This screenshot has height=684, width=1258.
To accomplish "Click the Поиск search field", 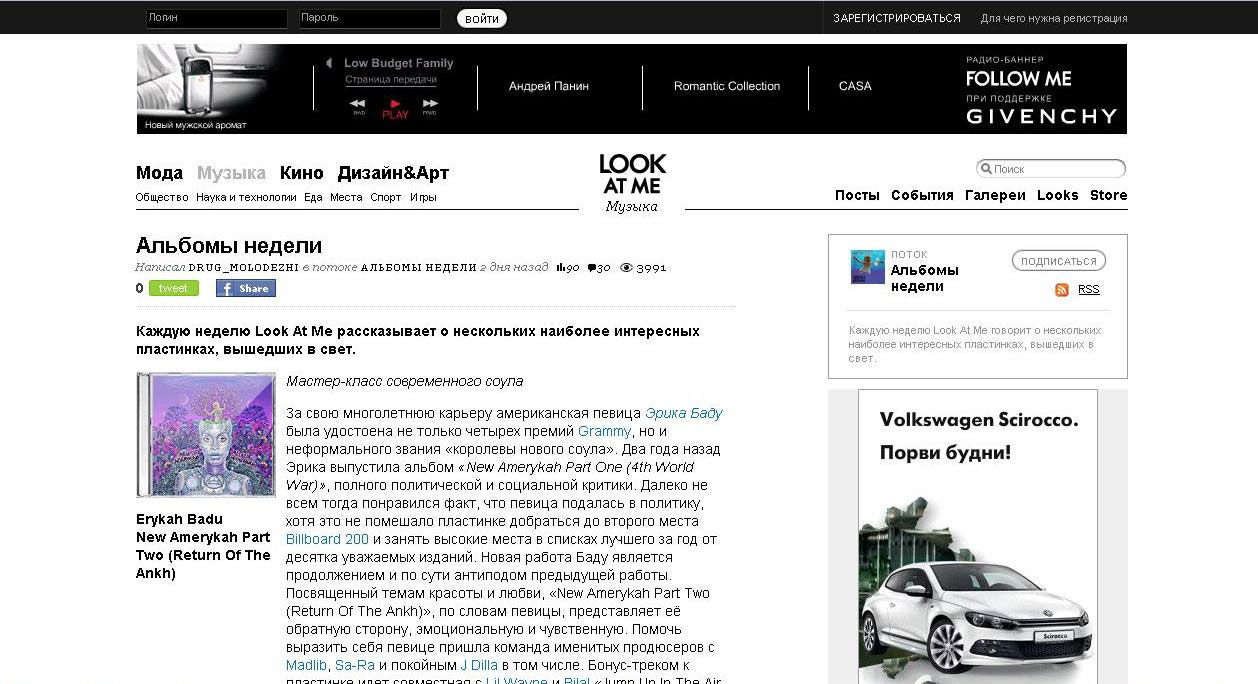I will pyautogui.click(x=1051, y=169).
